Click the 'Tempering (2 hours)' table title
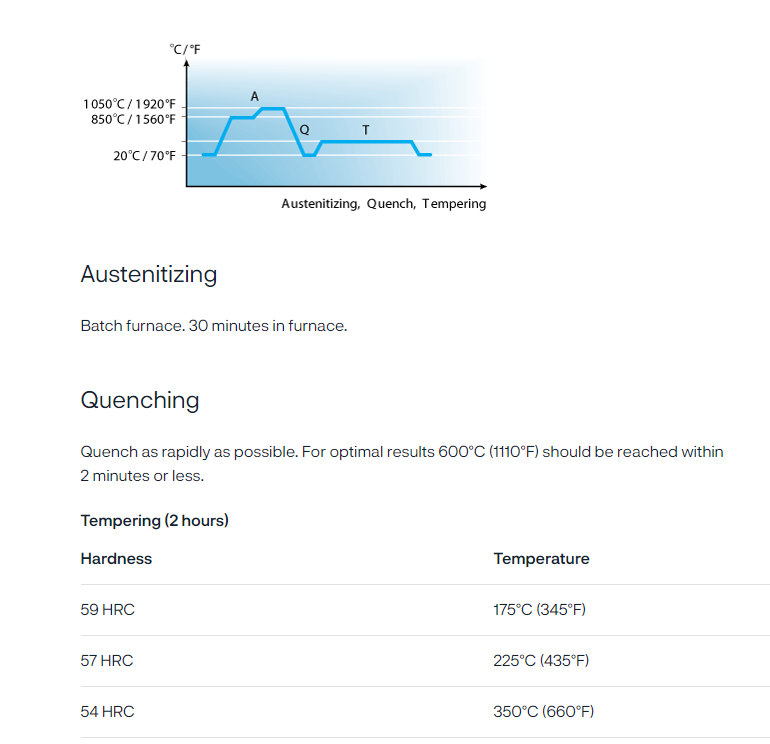This screenshot has height=744, width=770. [x=155, y=521]
